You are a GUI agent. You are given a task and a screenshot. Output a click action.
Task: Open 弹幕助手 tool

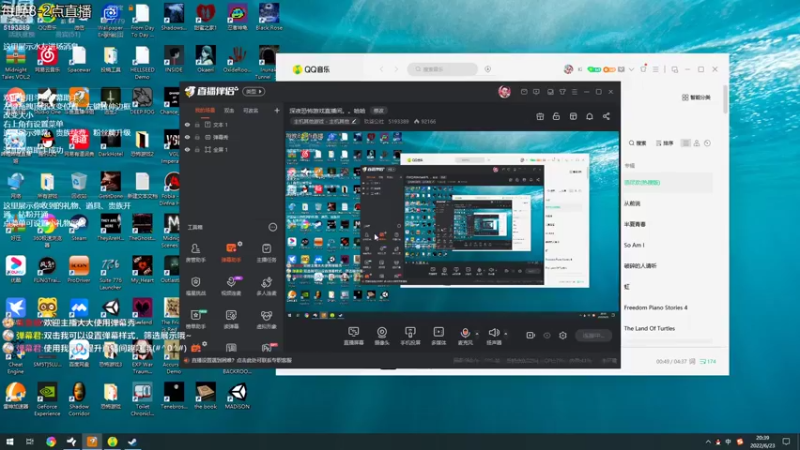(231, 253)
